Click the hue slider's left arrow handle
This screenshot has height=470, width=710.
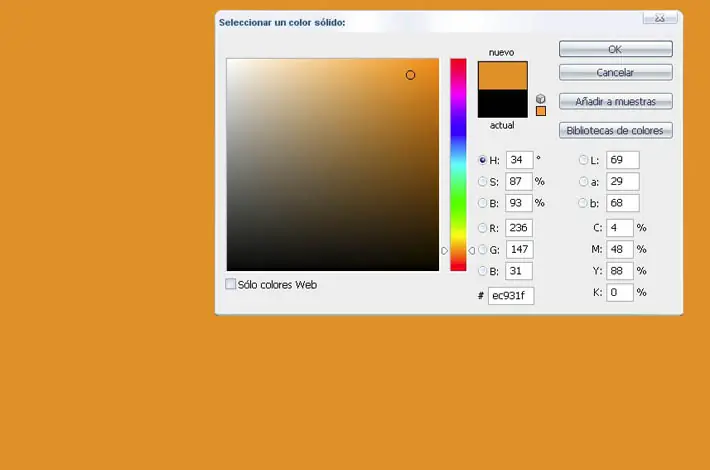pos(444,250)
